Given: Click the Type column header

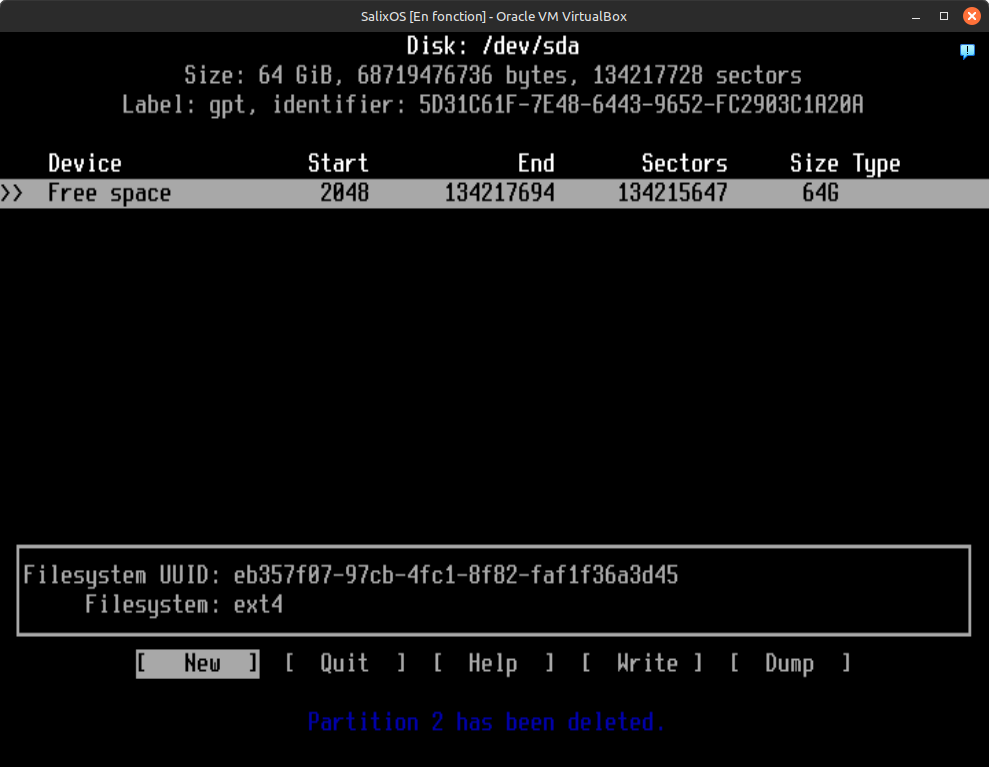Looking at the screenshot, I should [x=877, y=164].
